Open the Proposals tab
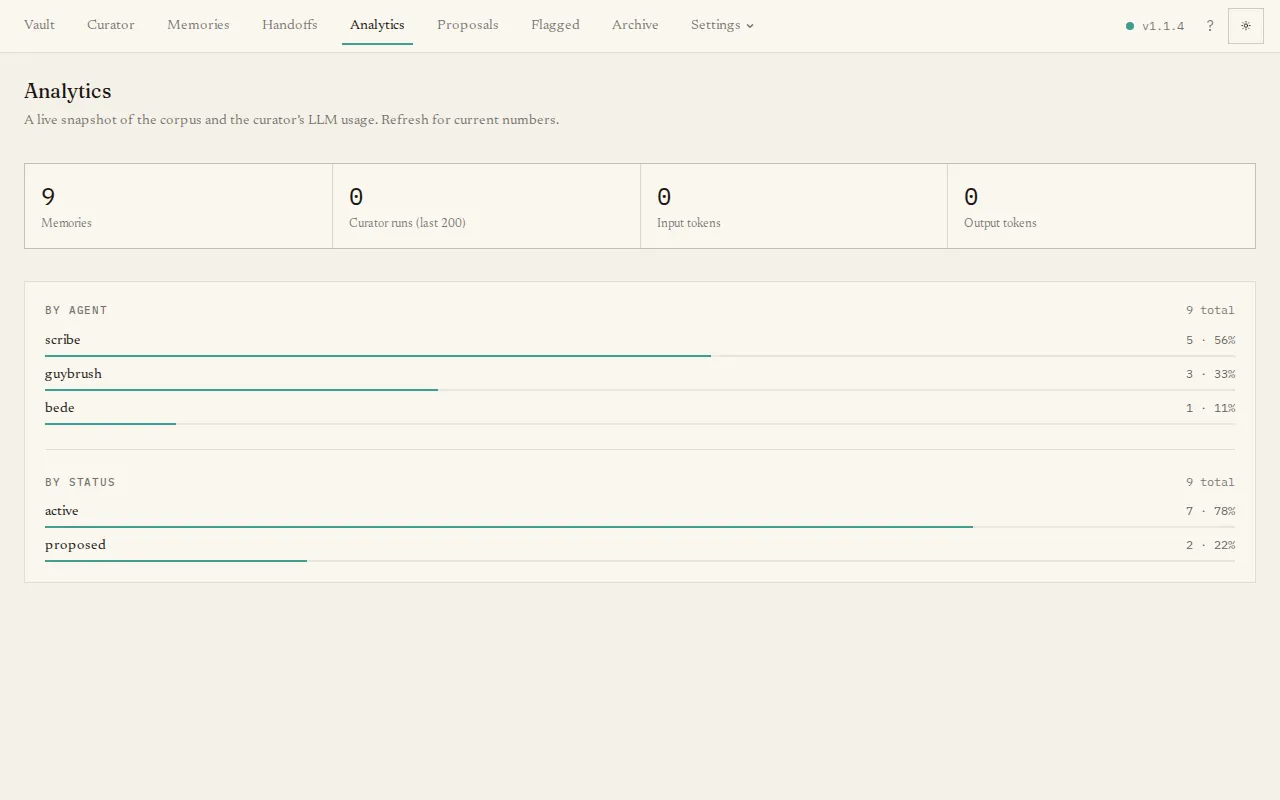 coord(467,25)
